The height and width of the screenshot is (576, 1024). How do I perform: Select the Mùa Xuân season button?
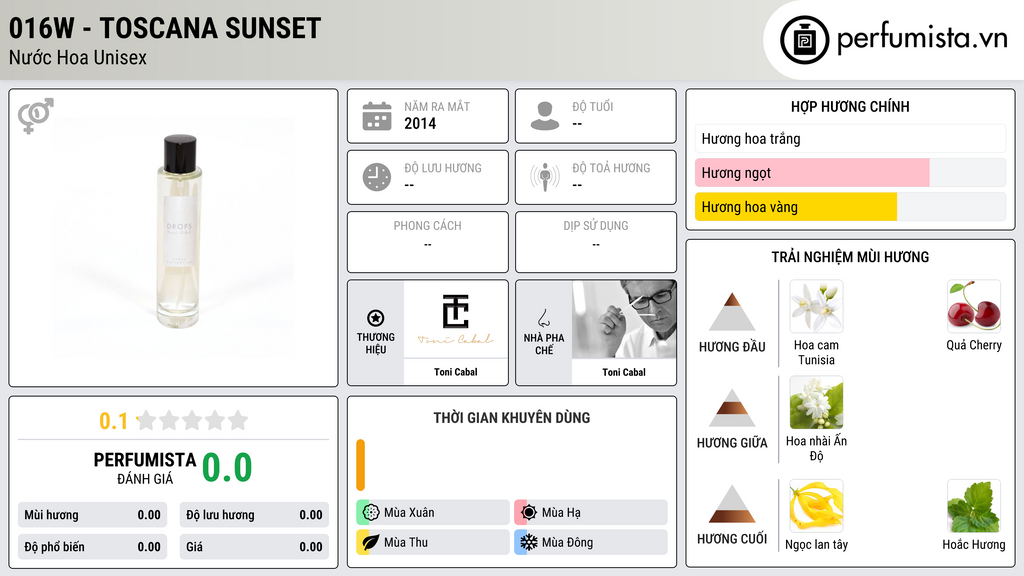coord(433,512)
